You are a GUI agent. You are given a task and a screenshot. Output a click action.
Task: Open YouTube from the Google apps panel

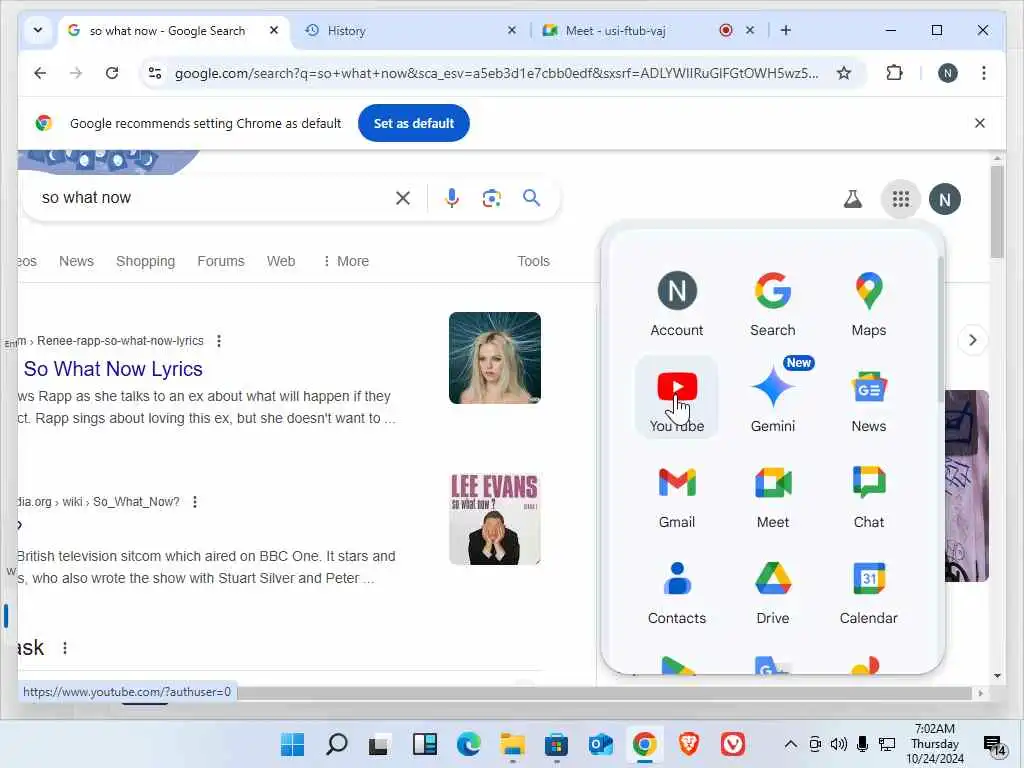(677, 397)
